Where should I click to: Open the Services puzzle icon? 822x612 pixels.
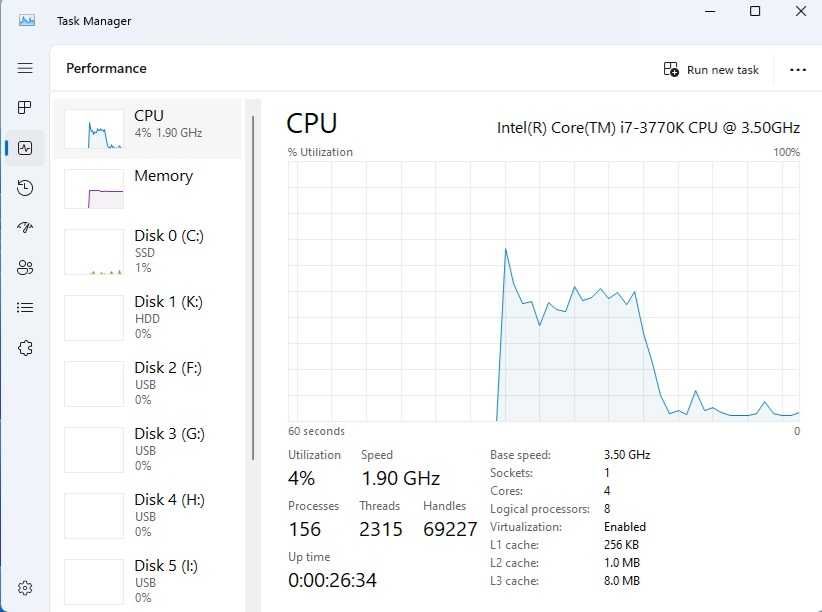[25, 348]
